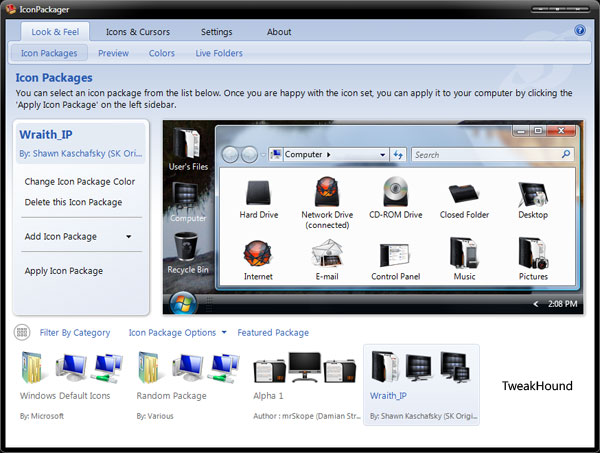Click the By: Various author text
The width and height of the screenshot is (600, 453).
(155, 416)
